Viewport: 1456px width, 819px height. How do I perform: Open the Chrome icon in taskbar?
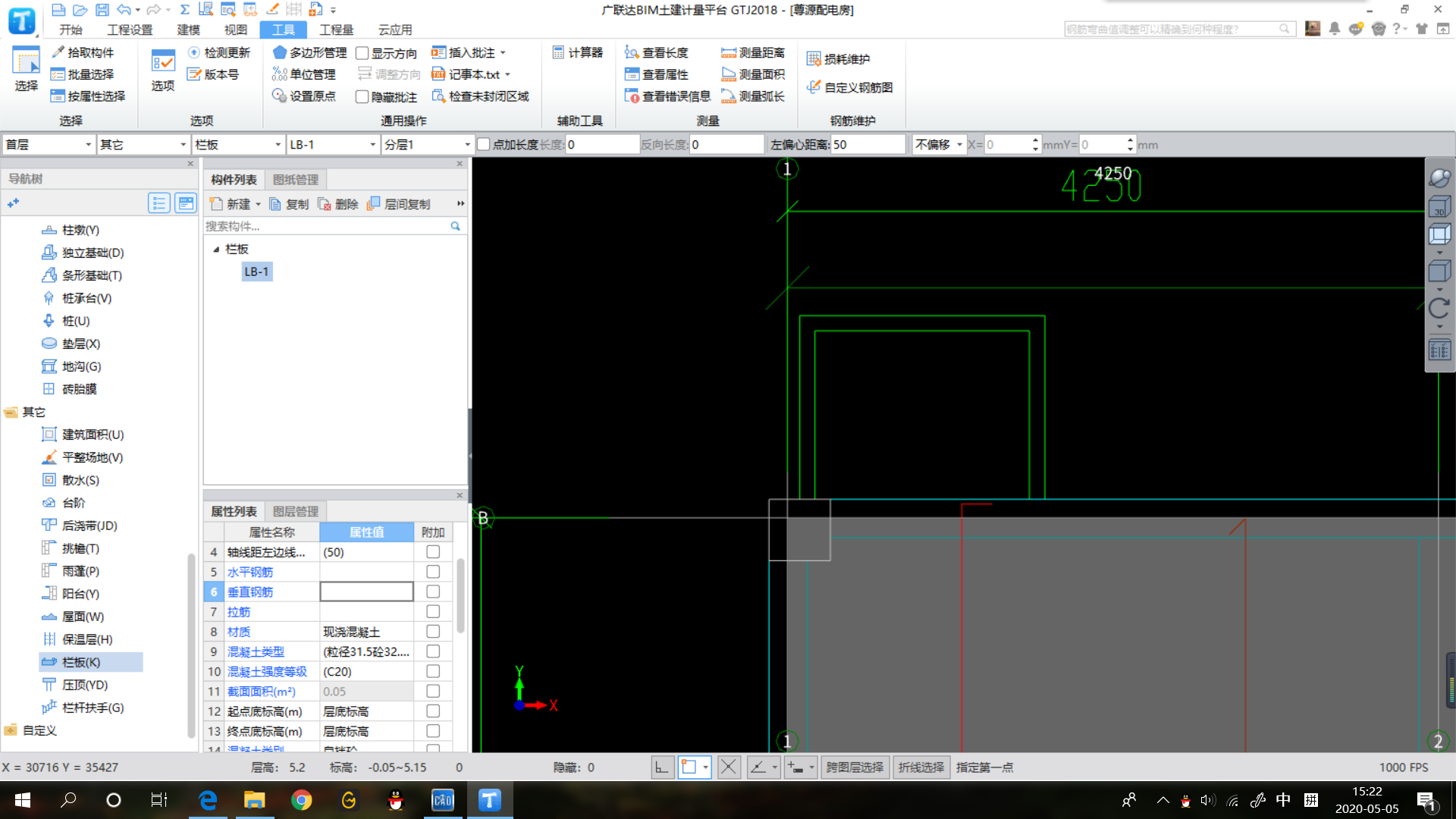301,800
